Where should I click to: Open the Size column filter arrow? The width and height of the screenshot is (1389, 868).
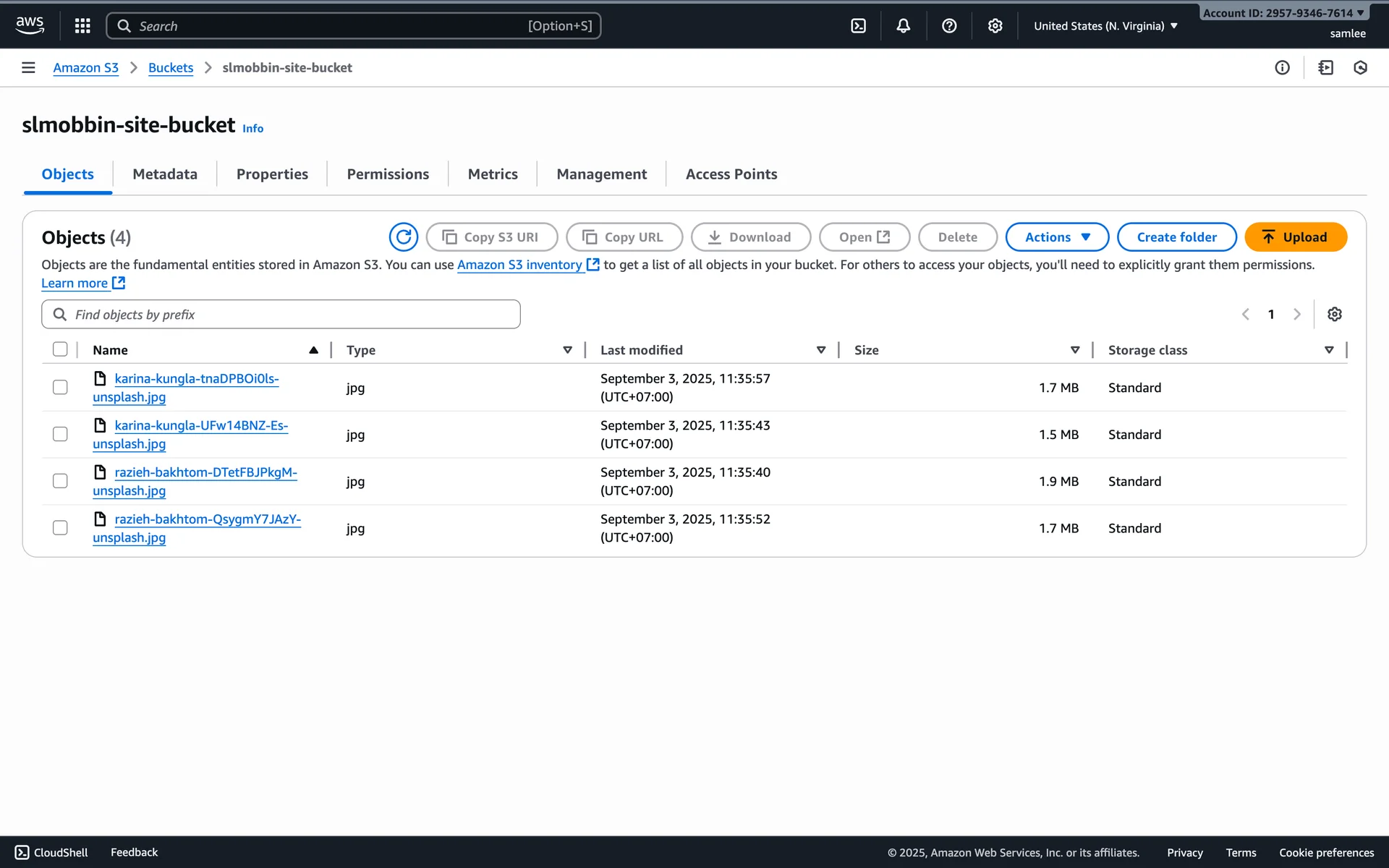pyautogui.click(x=1075, y=350)
